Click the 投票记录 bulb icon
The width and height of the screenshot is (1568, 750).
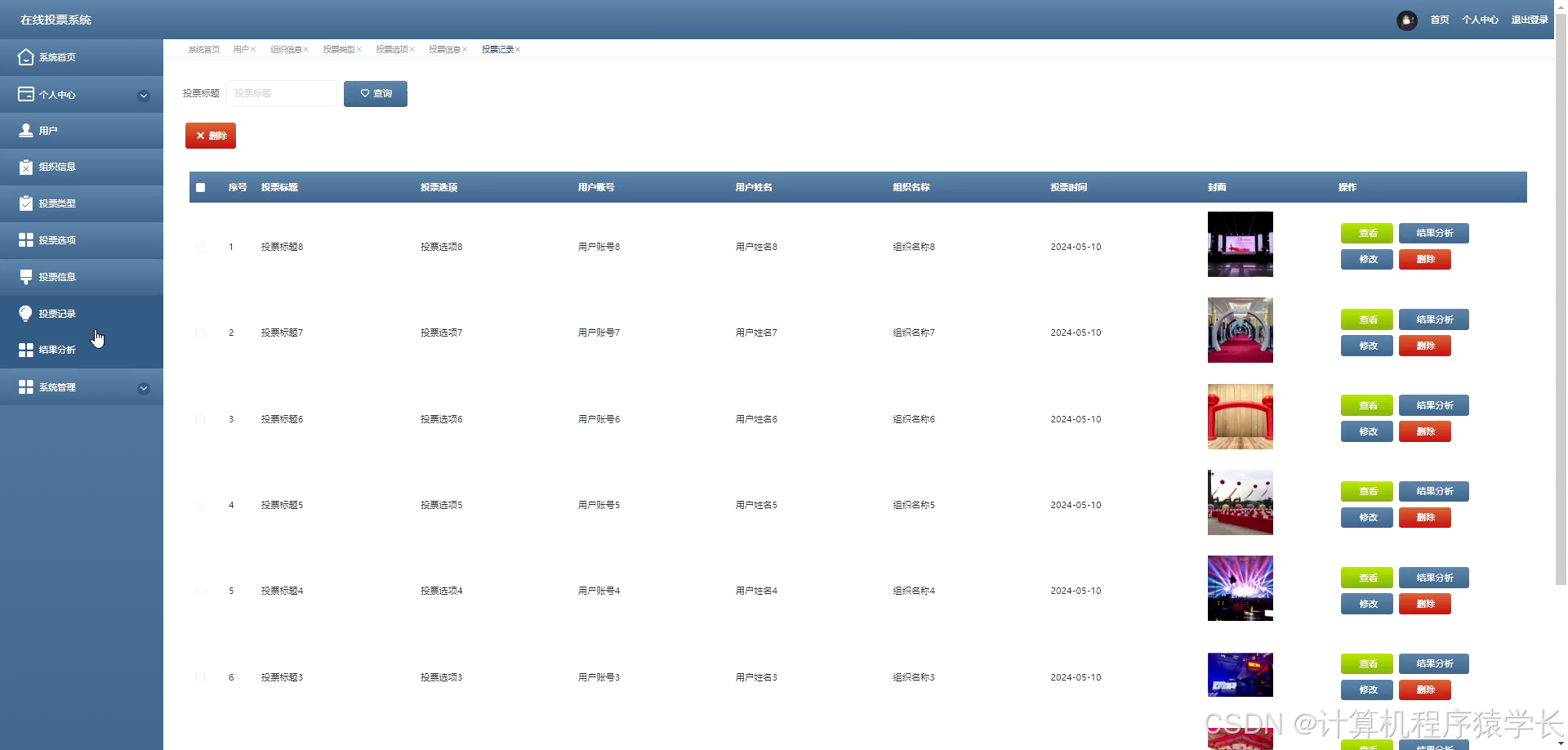(x=26, y=313)
